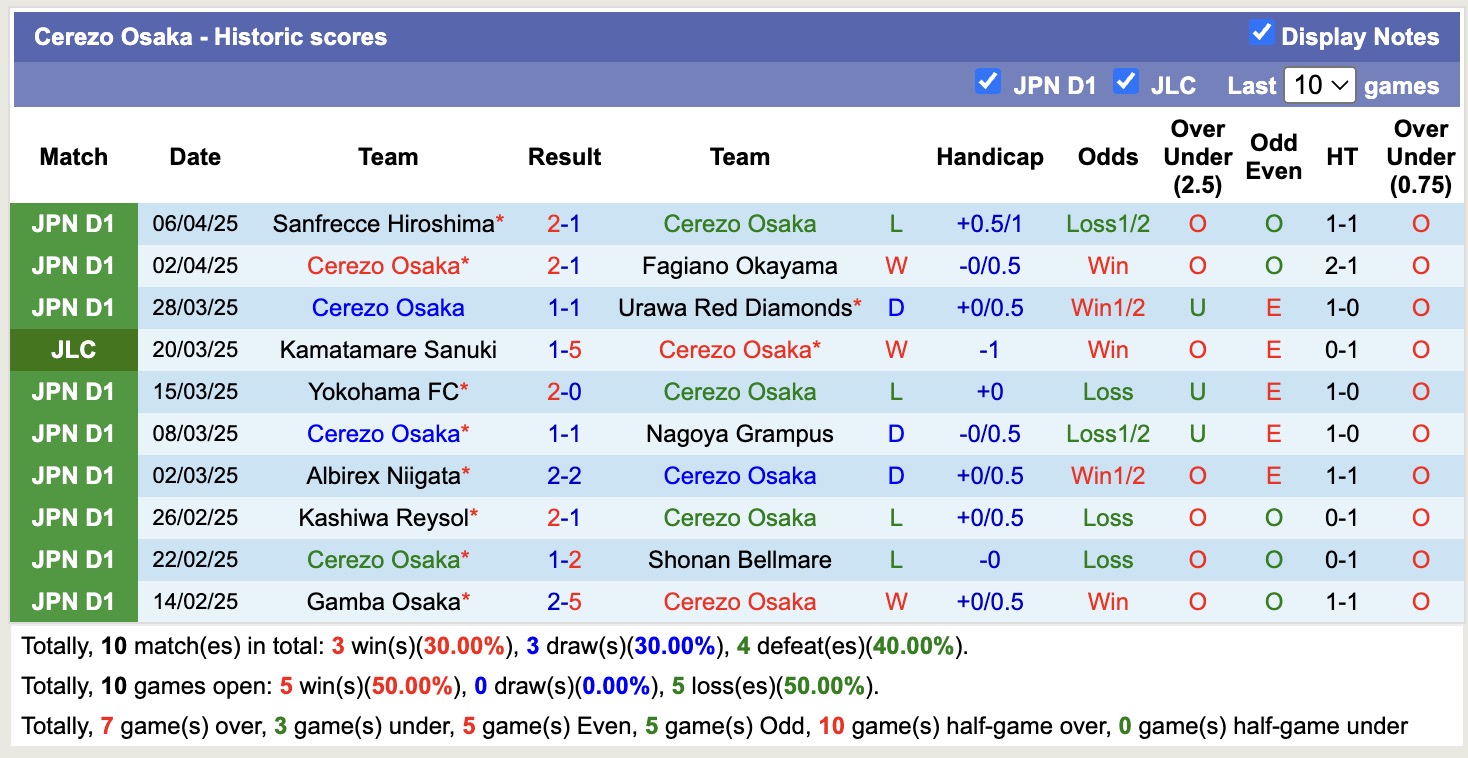Open the Last games count dropdown
The height and width of the screenshot is (758, 1468).
[x=1319, y=86]
